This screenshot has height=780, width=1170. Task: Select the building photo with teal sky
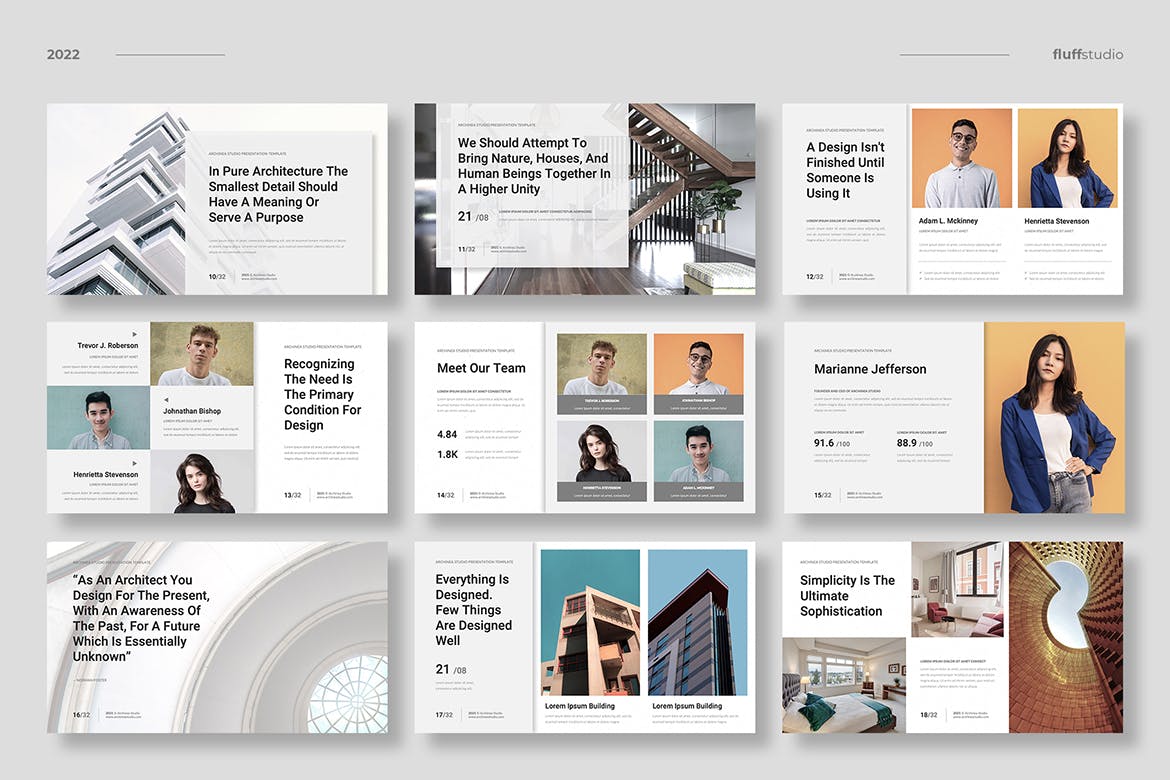pyautogui.click(x=590, y=622)
